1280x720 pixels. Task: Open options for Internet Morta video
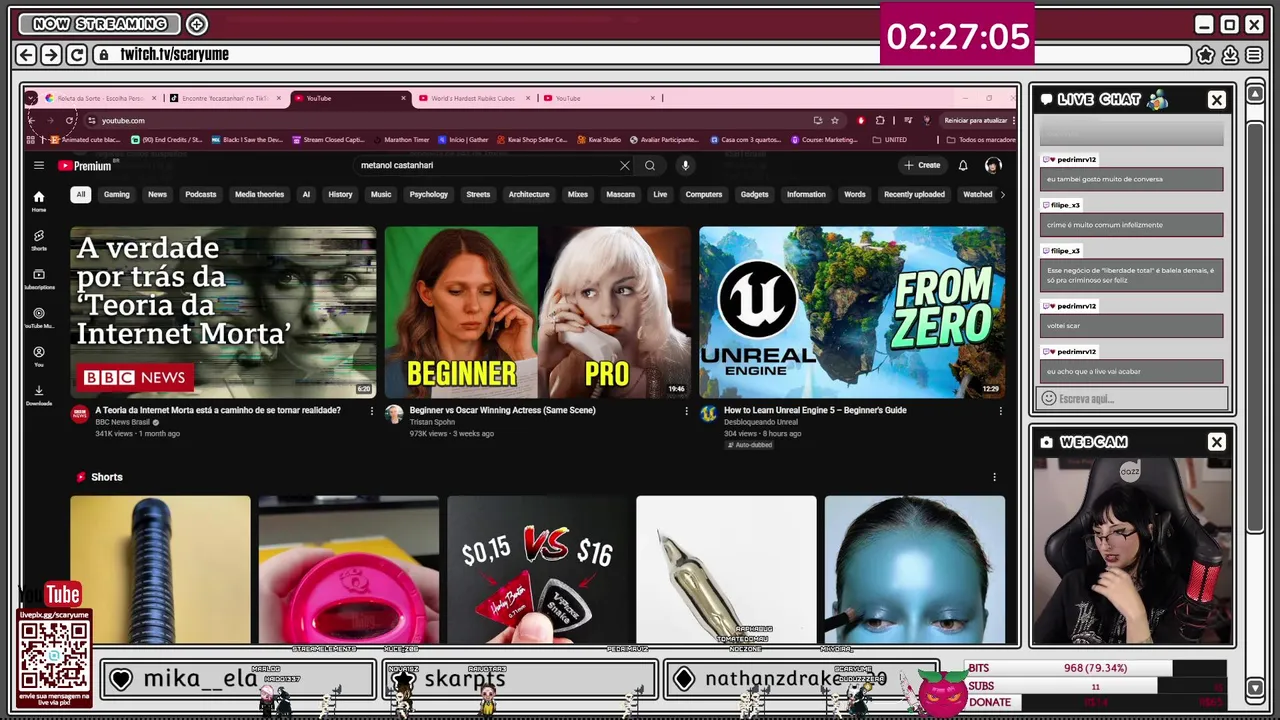[372, 411]
